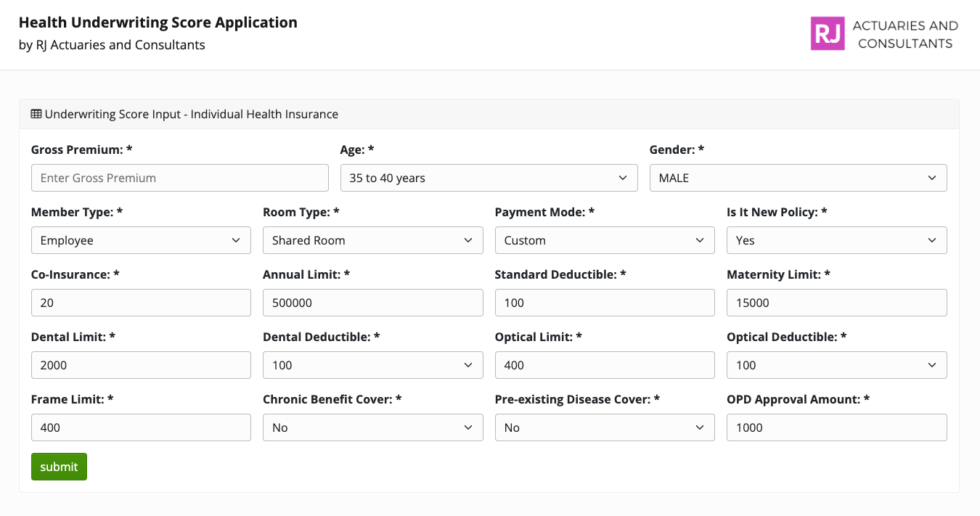This screenshot has height=516, width=980.
Task: Open the Is It New Policy dropdown
Action: click(836, 240)
